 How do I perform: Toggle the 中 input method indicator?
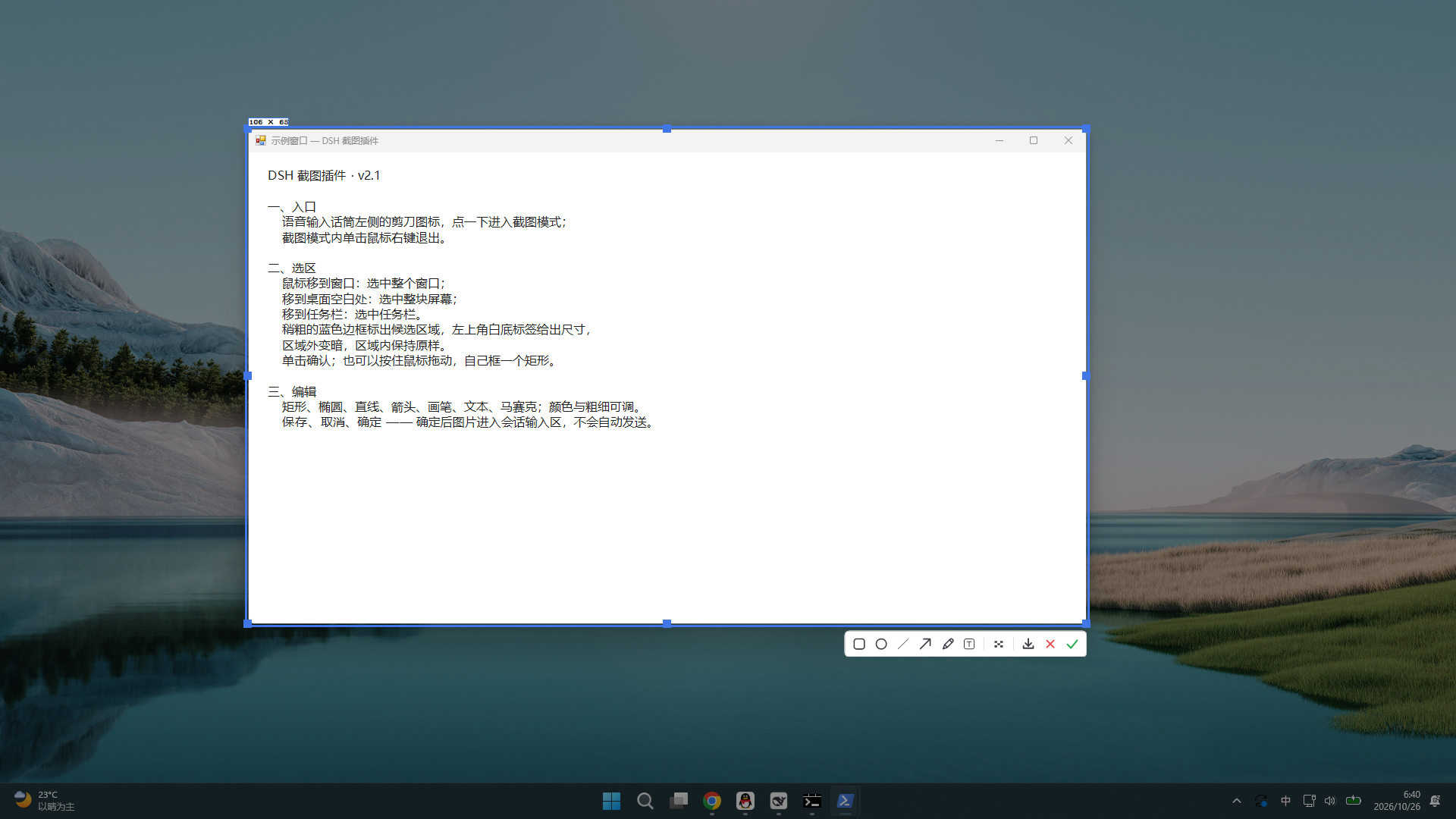point(1285,801)
